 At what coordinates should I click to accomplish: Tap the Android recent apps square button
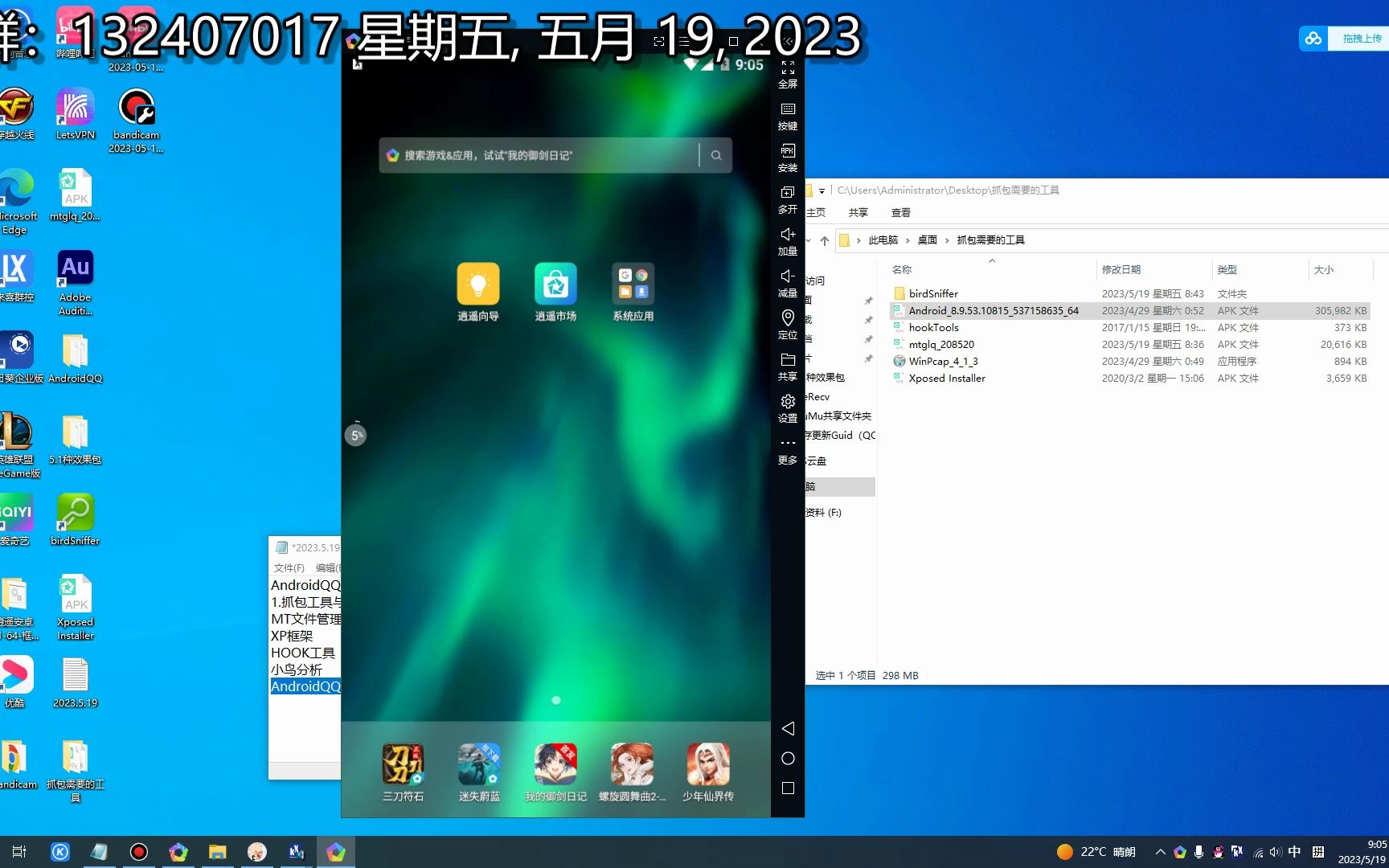pos(788,788)
